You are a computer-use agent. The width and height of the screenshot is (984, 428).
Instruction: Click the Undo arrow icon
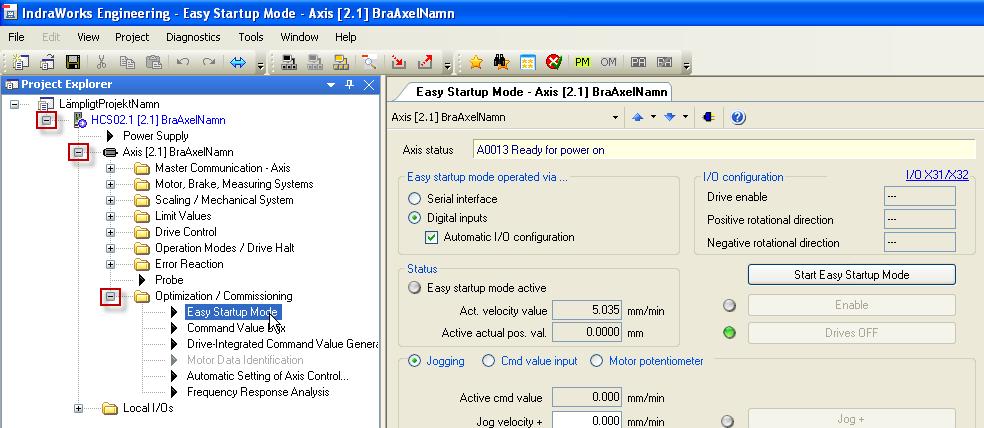point(183,62)
